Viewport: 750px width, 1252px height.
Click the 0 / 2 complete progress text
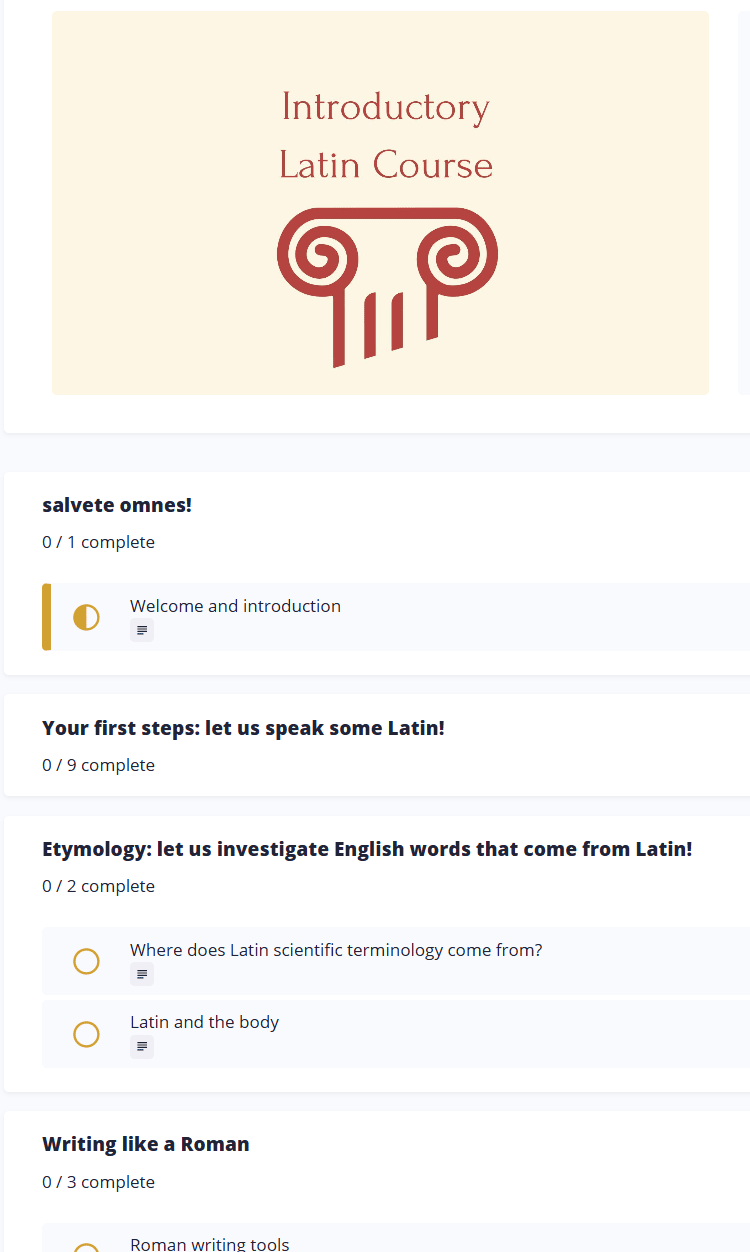pos(98,886)
